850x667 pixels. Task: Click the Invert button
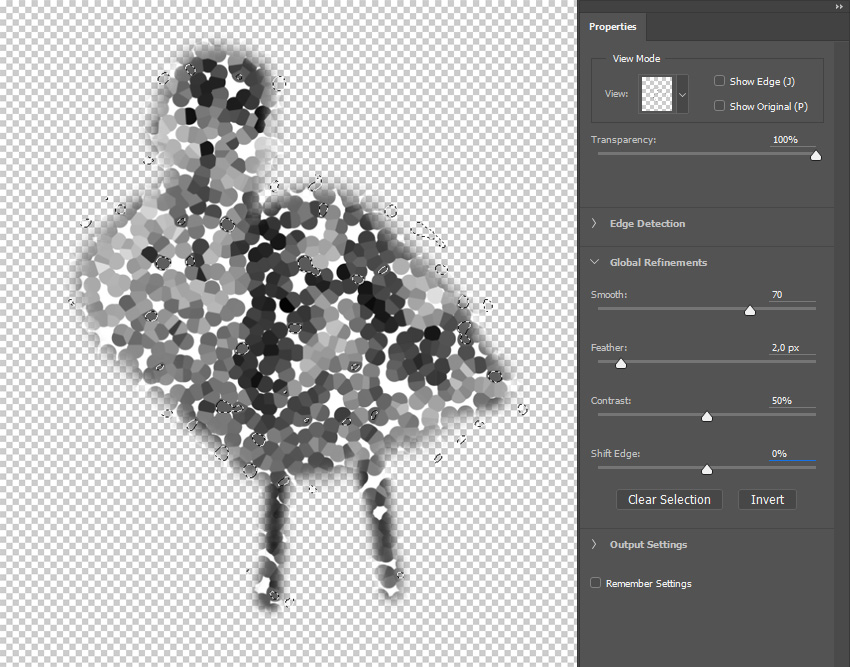[767, 500]
